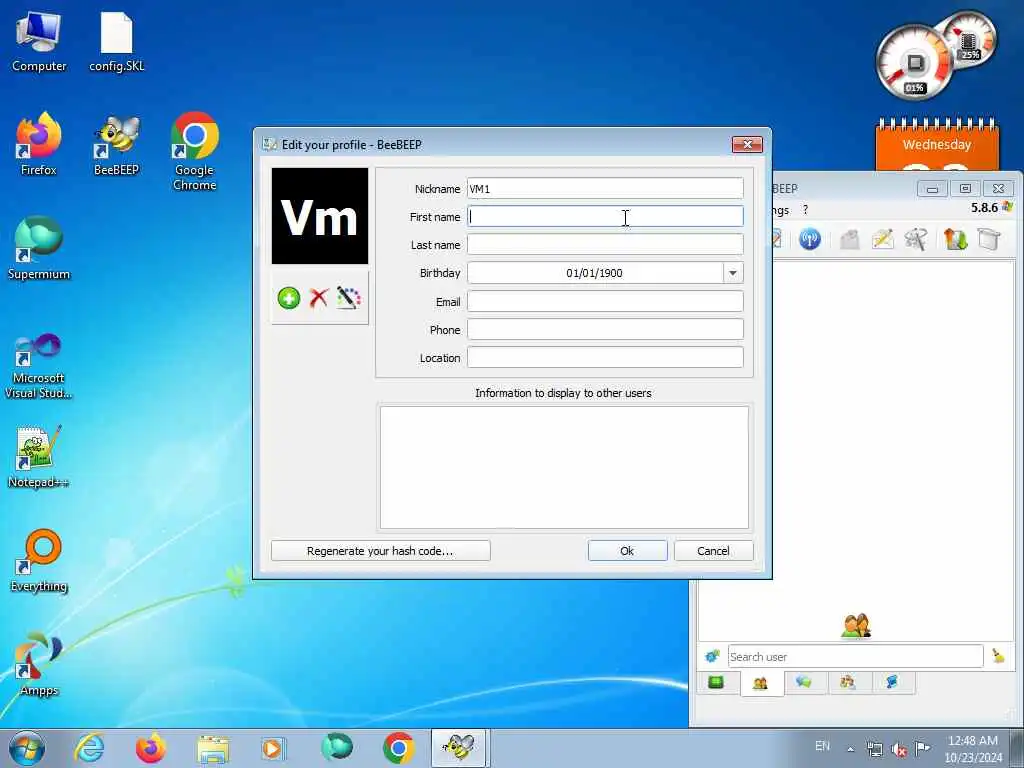Screen dimensions: 1024x768
Task: Click the Wednesday calendar gadget
Action: (x=936, y=145)
